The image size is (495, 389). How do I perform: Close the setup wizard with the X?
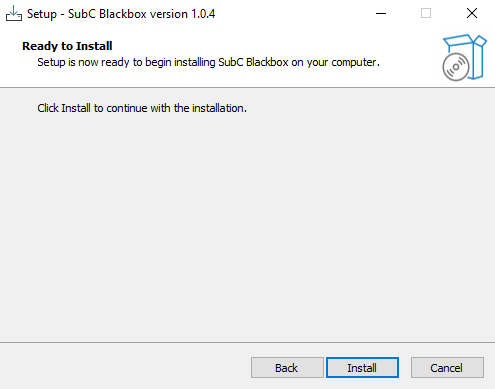coord(472,14)
